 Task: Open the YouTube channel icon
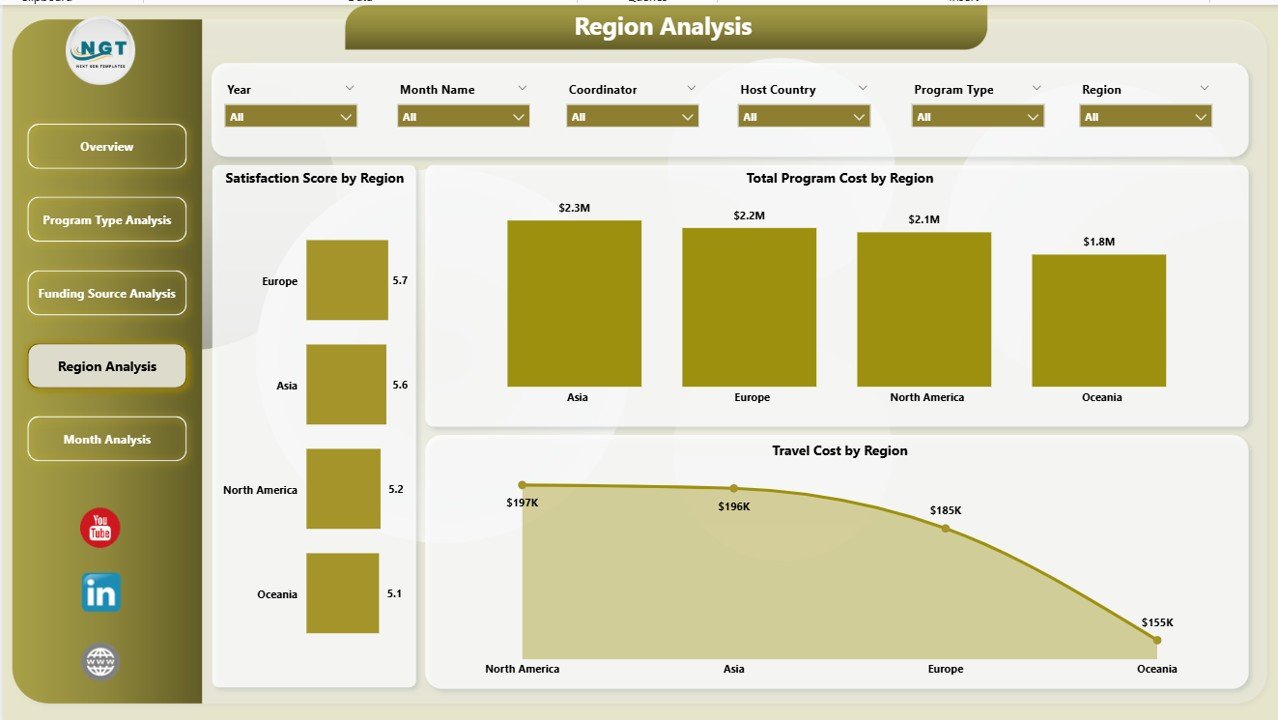point(99,528)
